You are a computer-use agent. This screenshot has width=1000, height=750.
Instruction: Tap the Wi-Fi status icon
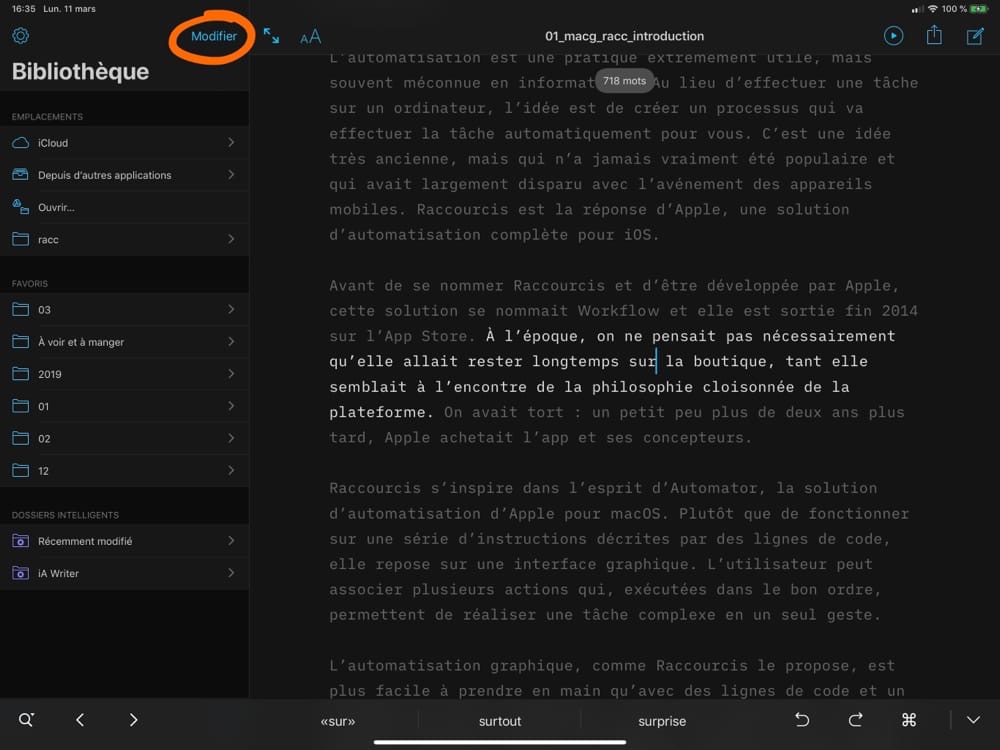[932, 9]
